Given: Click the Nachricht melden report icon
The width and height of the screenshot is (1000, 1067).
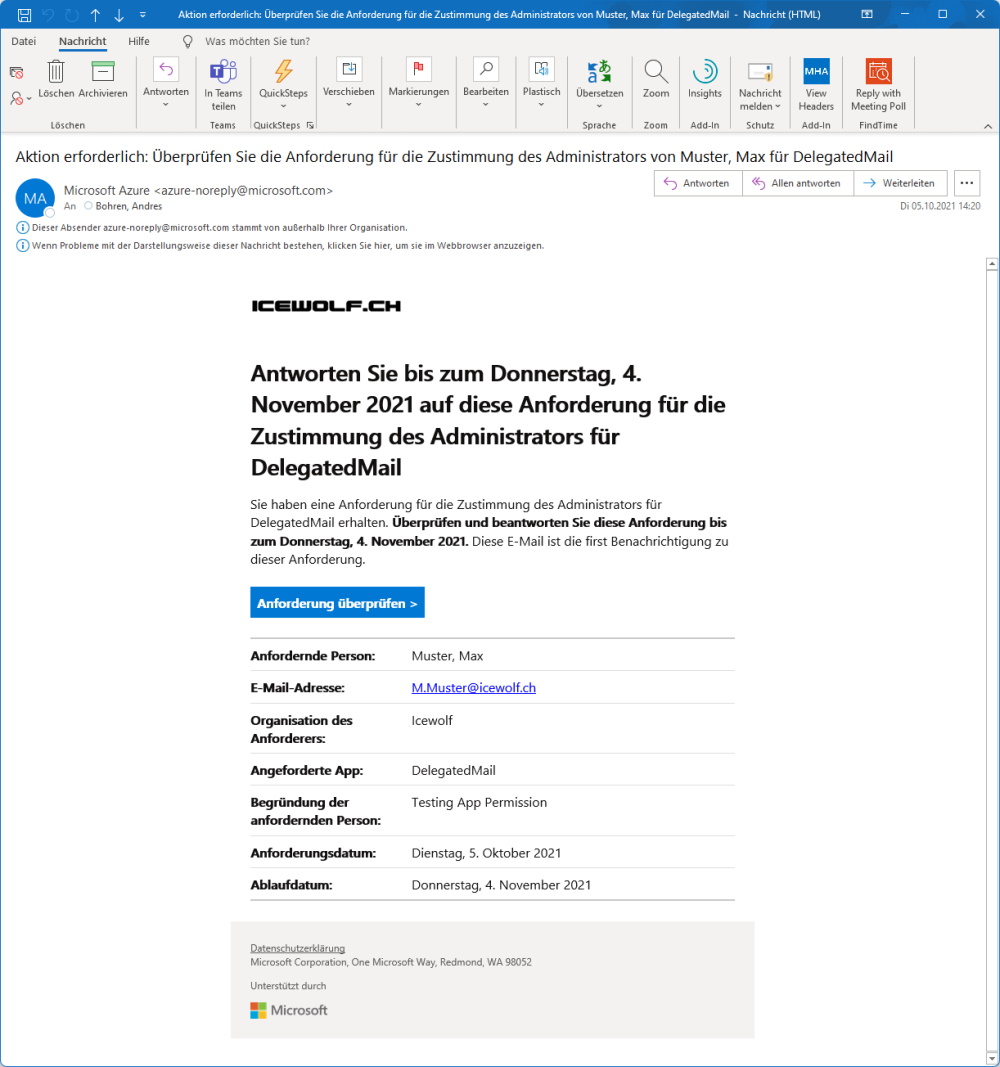Looking at the screenshot, I should 760,71.
